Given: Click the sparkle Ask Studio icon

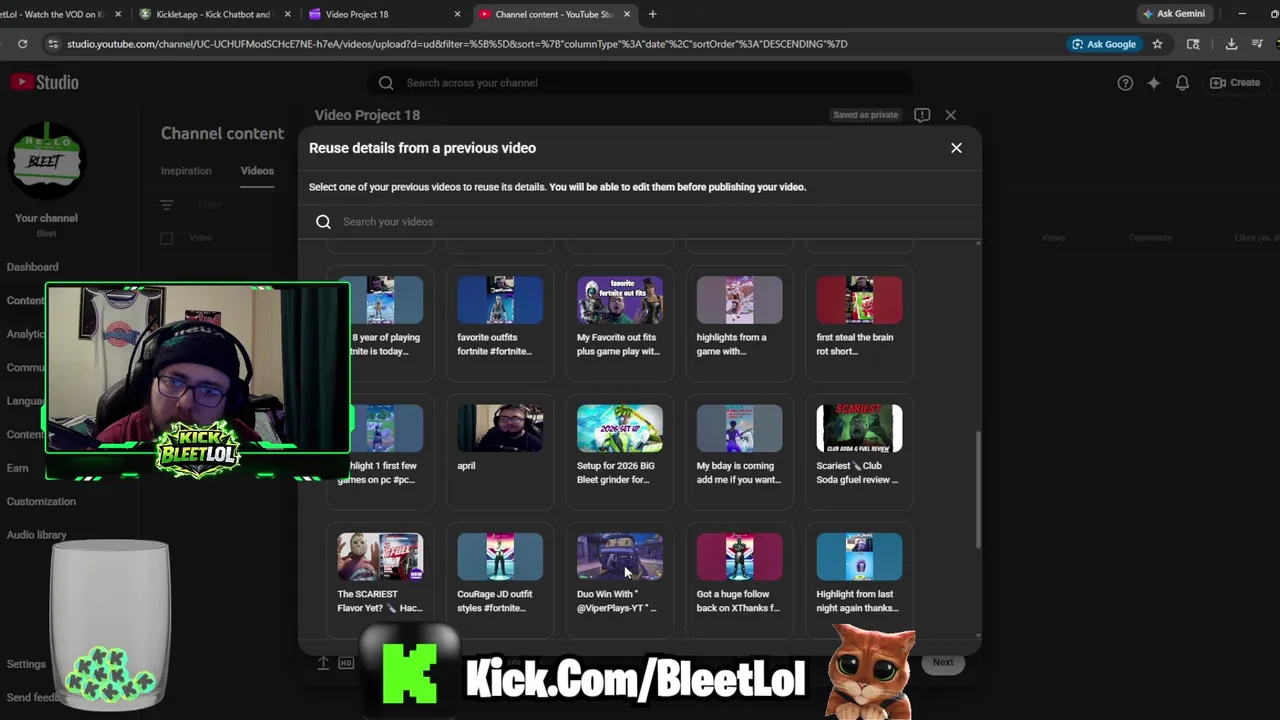Looking at the screenshot, I should click(1153, 83).
